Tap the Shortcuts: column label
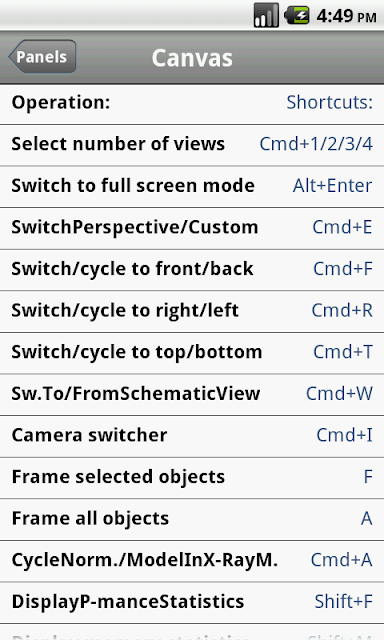 329,102
